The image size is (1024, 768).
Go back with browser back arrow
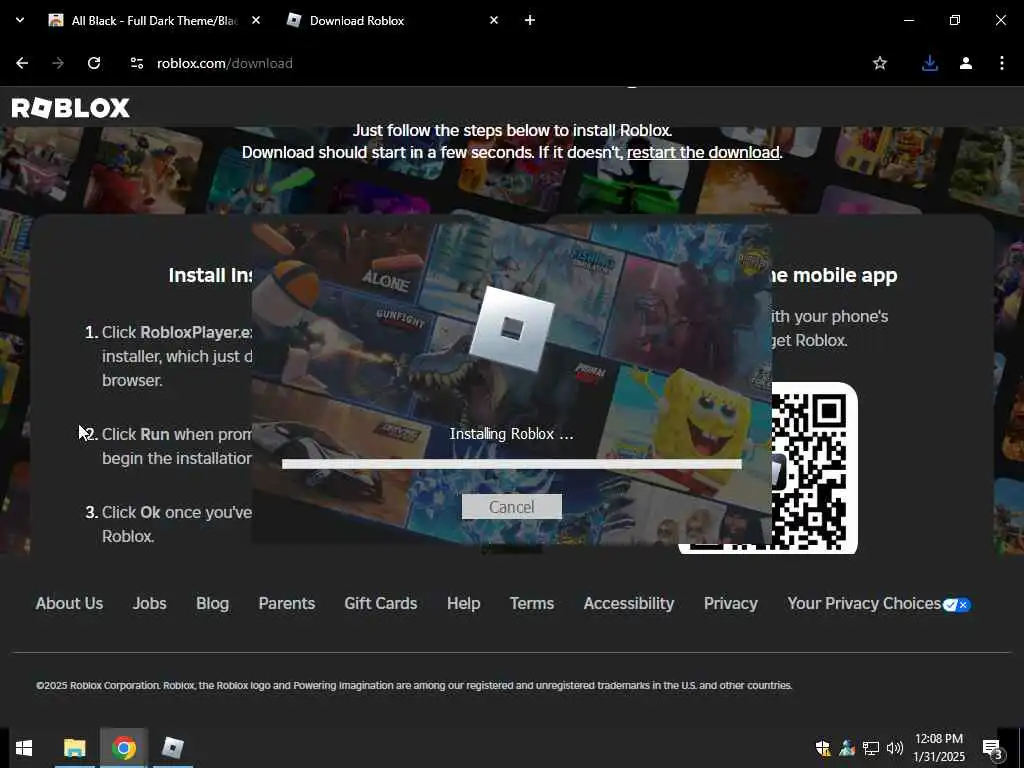tap(22, 63)
